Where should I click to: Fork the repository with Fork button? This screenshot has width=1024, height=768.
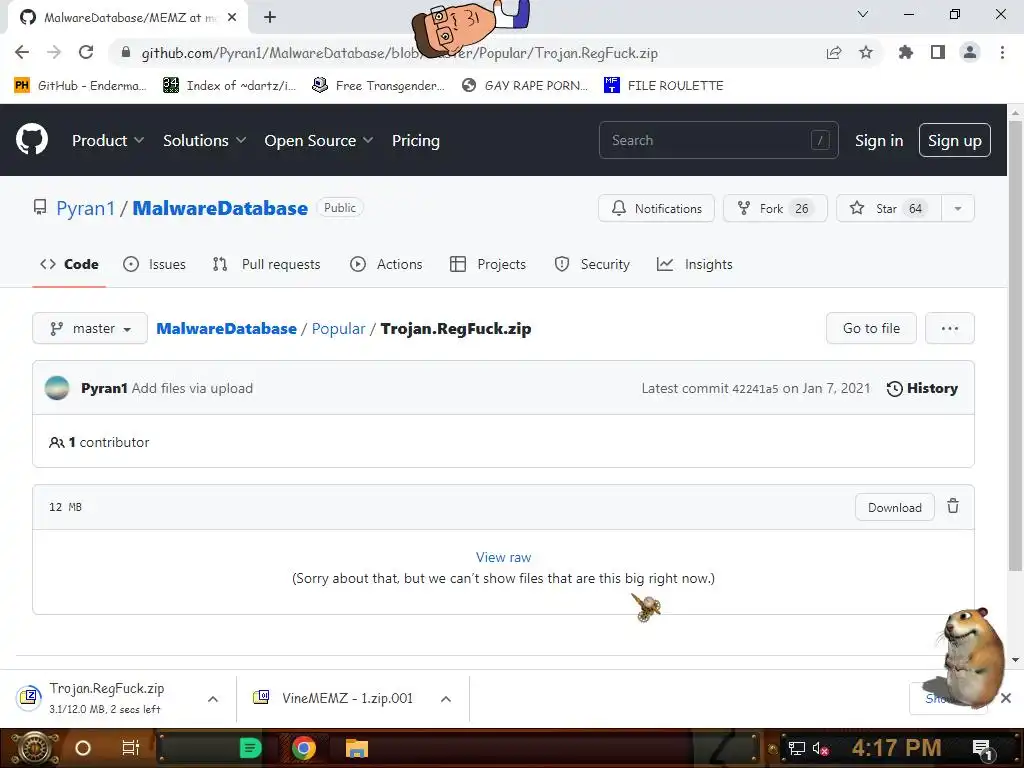(775, 208)
